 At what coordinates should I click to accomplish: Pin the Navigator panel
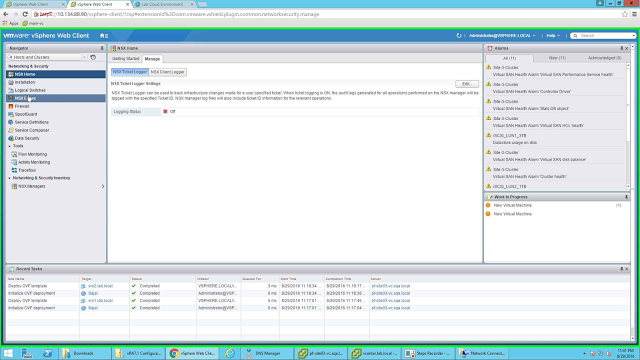click(102, 48)
